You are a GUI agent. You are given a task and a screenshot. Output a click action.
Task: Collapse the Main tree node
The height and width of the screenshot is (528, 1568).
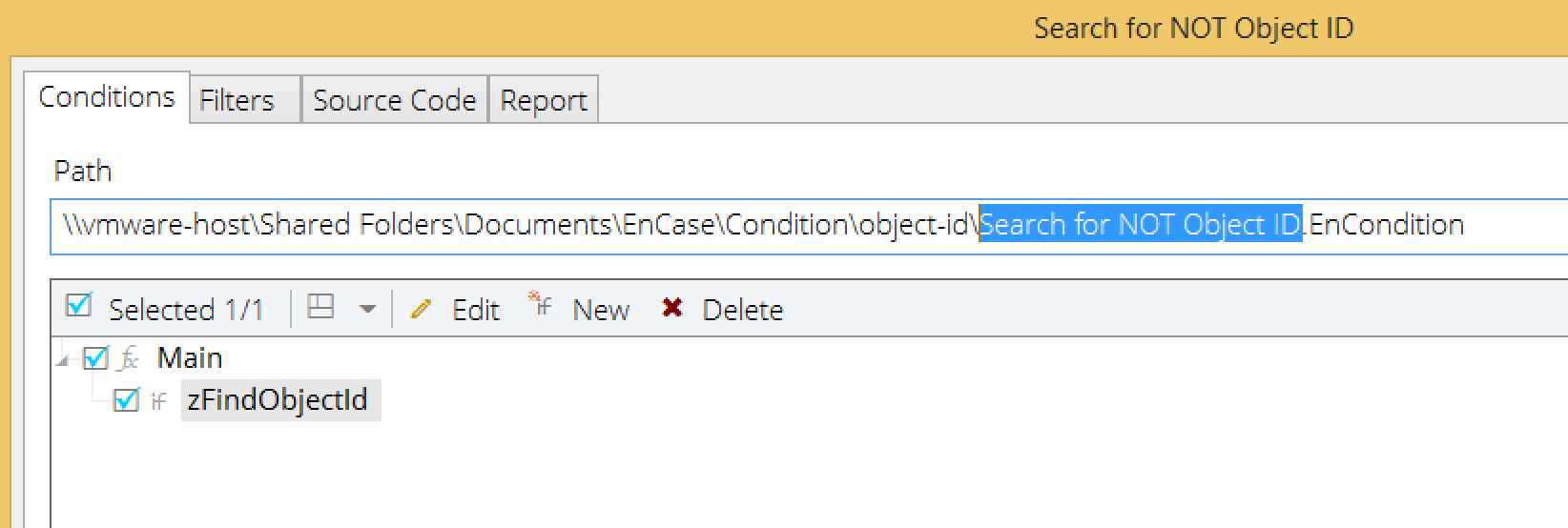coord(63,360)
